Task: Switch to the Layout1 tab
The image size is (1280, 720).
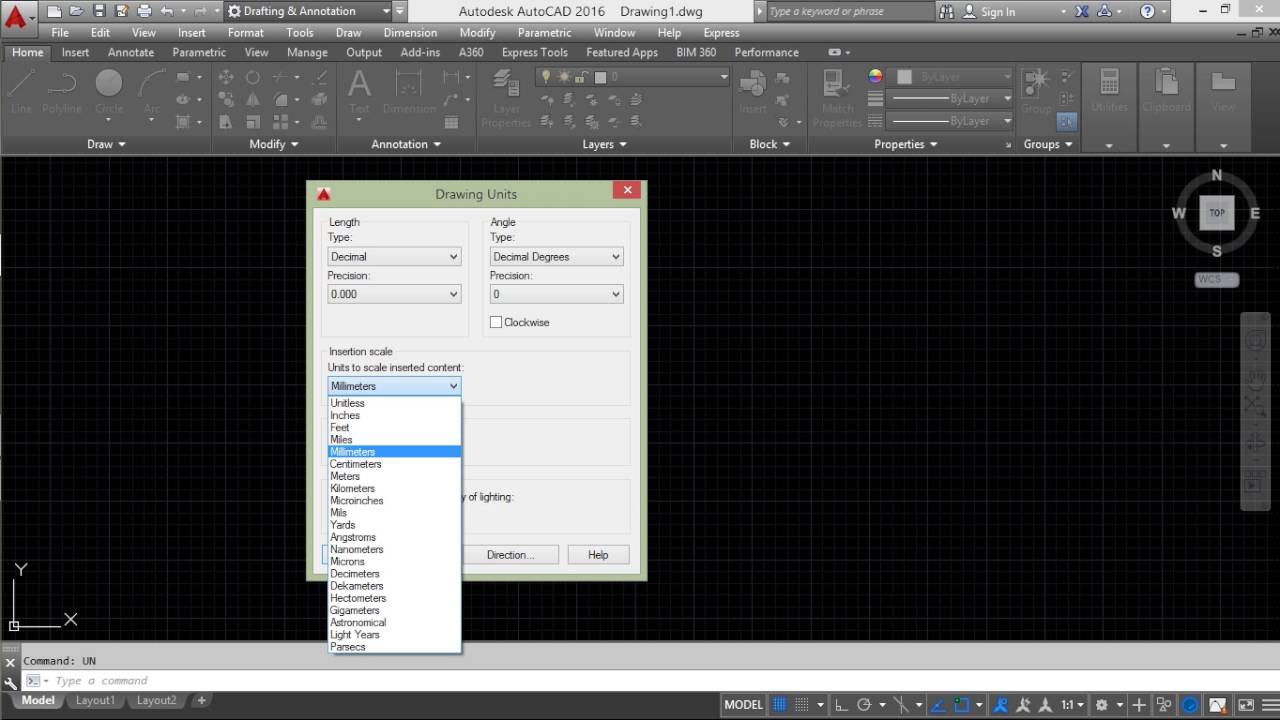Action: point(95,701)
